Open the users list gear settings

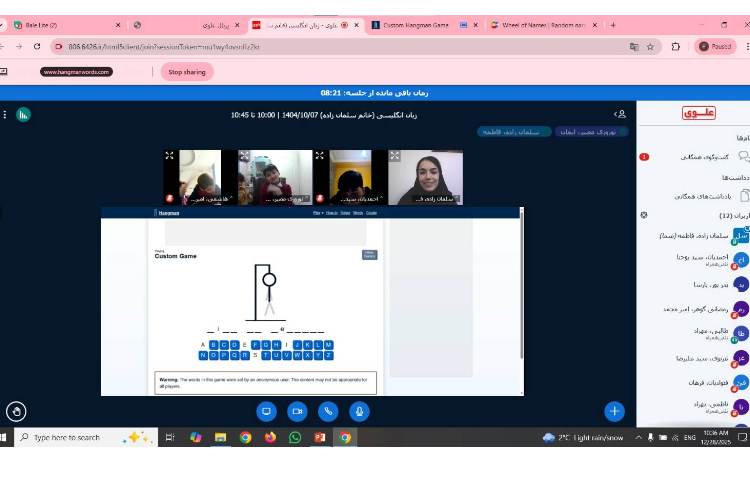644,215
